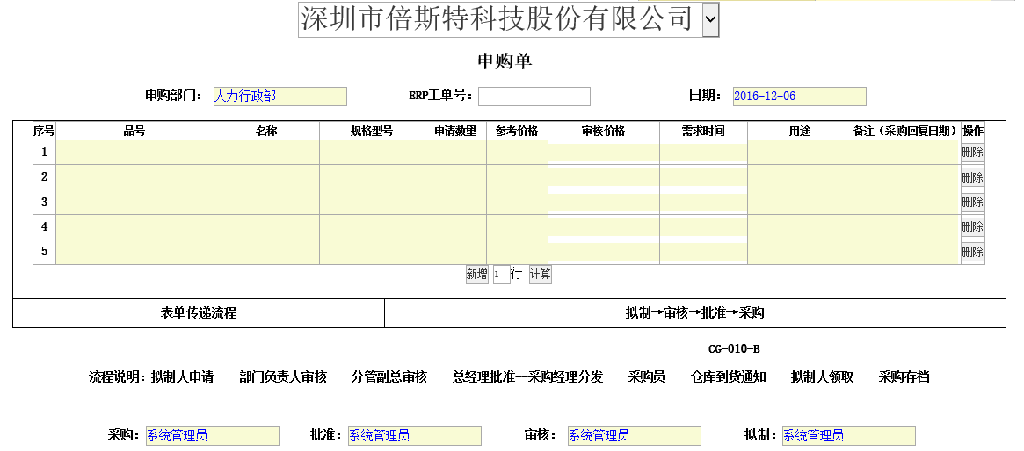Delete row 3 with its 删除 button

click(x=972, y=202)
